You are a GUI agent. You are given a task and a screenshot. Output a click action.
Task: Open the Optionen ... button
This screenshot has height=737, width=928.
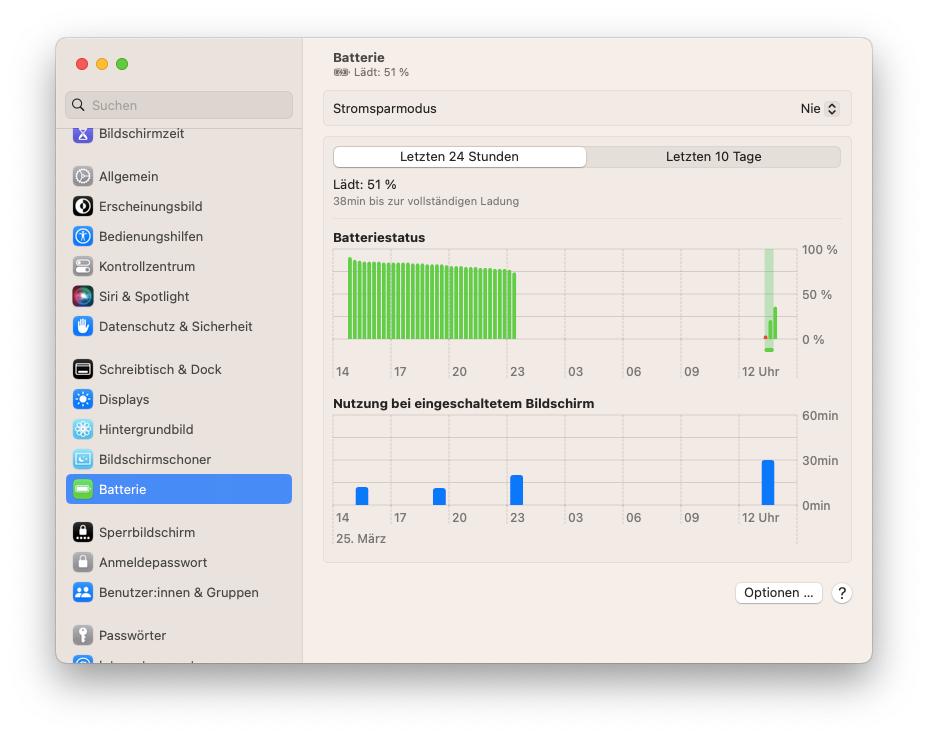click(778, 593)
